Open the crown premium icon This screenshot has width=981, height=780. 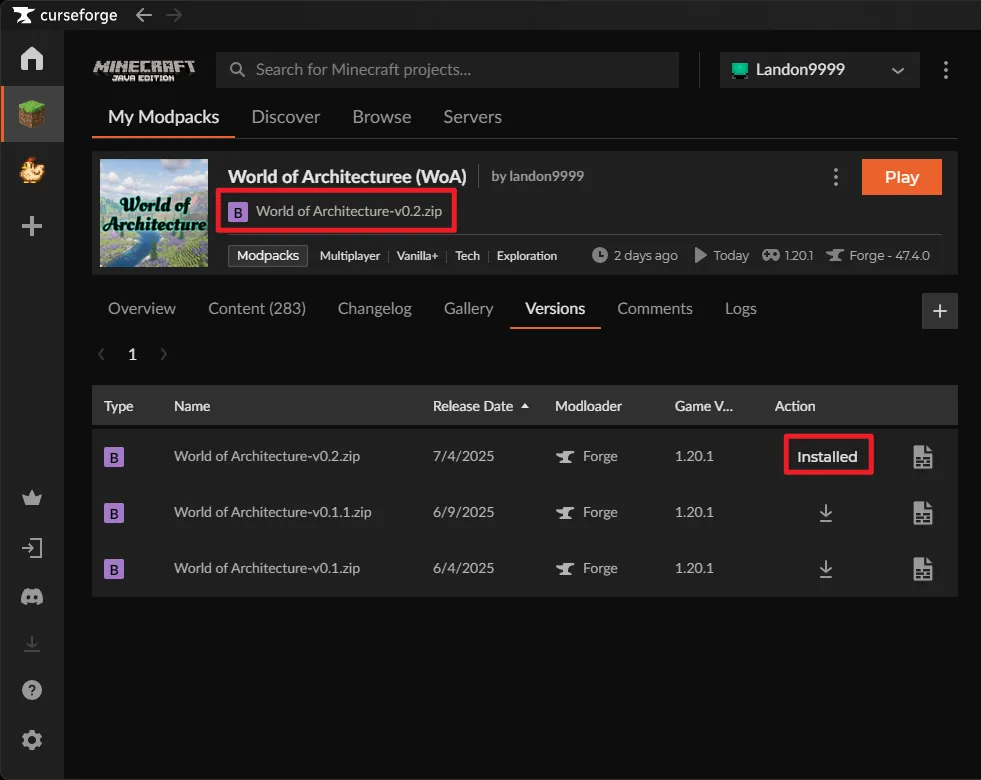click(32, 498)
